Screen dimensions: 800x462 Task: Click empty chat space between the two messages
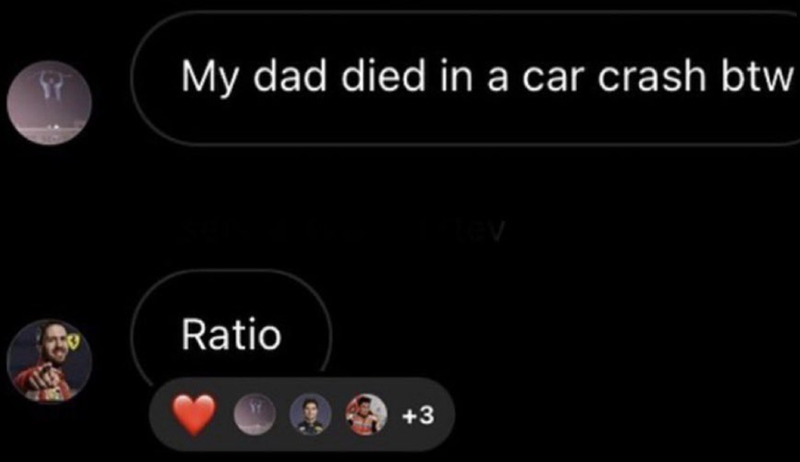tap(408, 194)
